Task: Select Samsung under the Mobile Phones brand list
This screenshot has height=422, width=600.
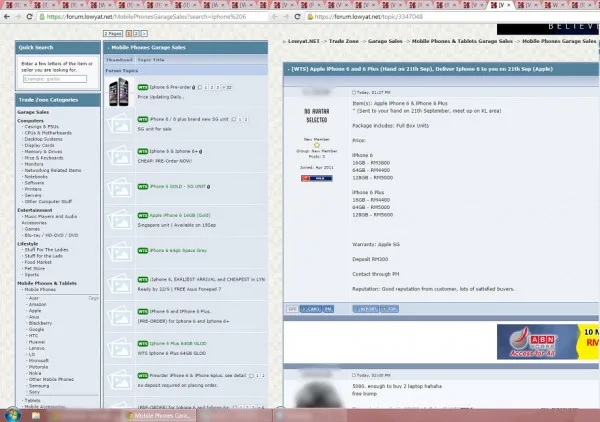Action: (x=39, y=386)
